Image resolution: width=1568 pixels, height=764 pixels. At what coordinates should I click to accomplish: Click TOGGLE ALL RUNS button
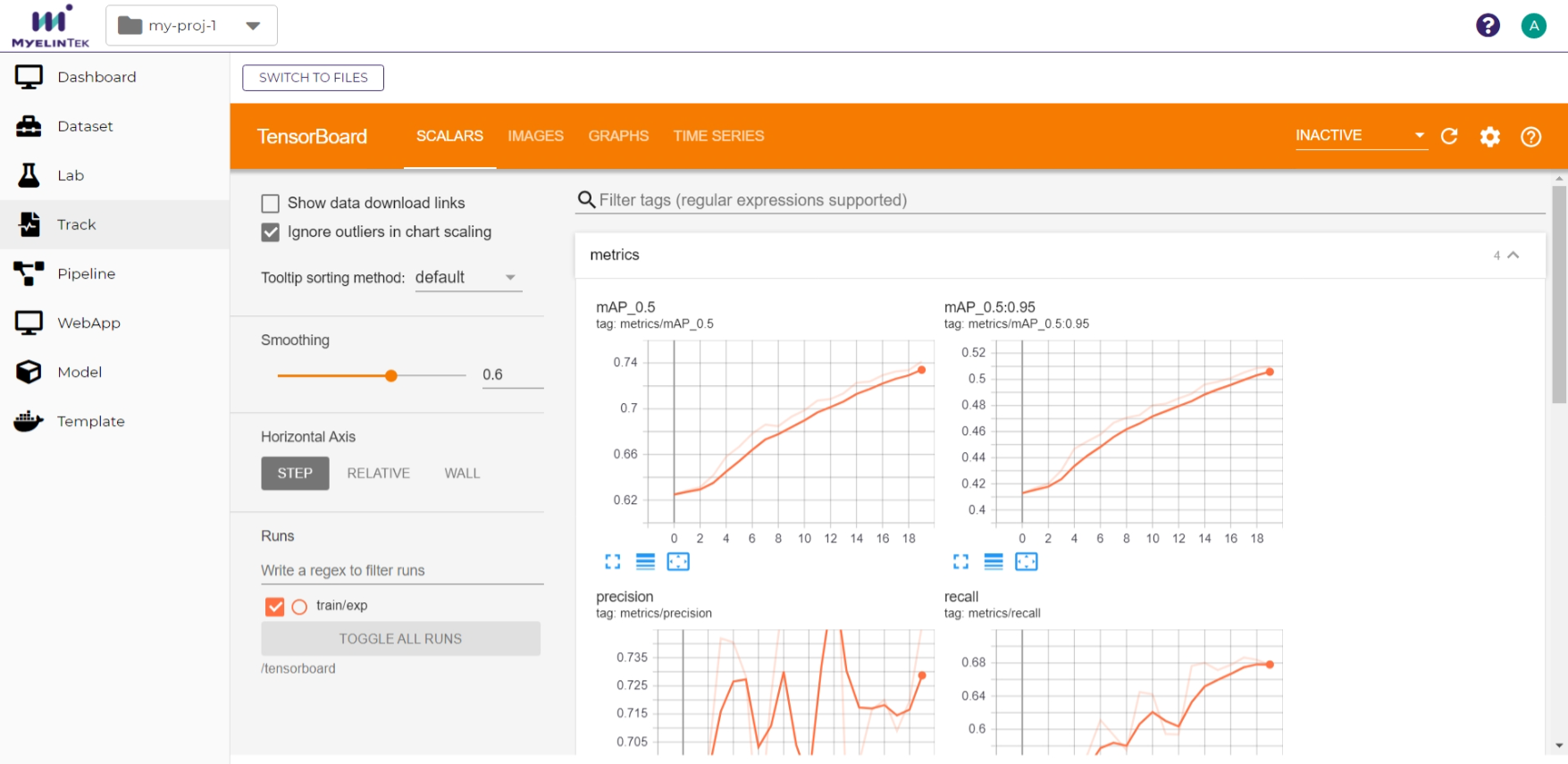400,639
